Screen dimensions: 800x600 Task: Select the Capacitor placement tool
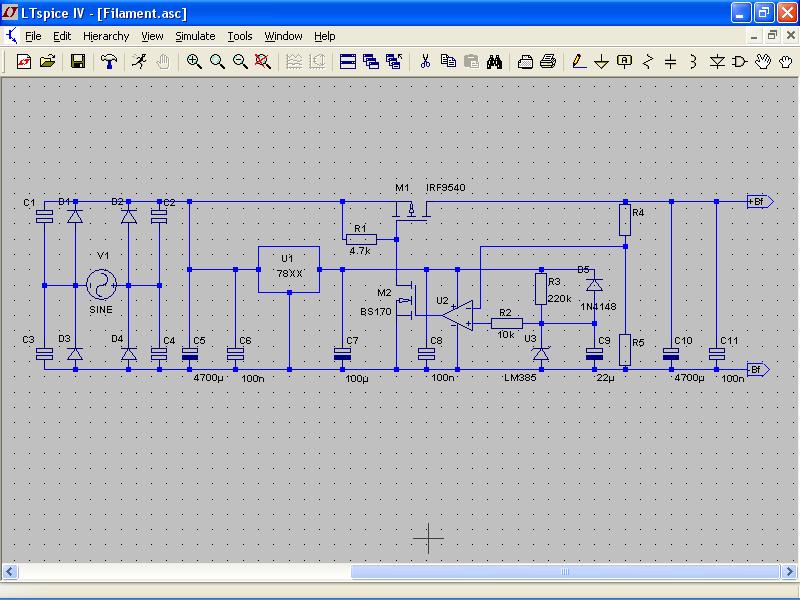(670, 62)
